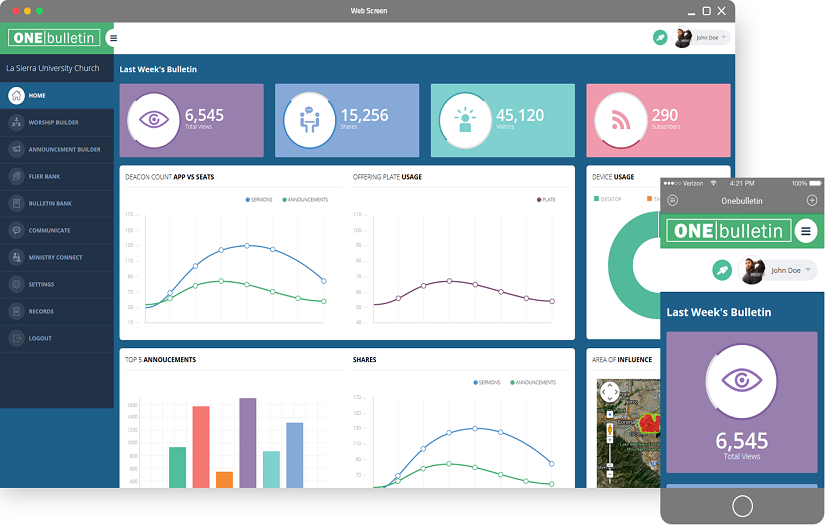The width and height of the screenshot is (825, 525).
Task: Click the orange bar in Top 5 Announcements
Action: pyautogui.click(x=224, y=480)
